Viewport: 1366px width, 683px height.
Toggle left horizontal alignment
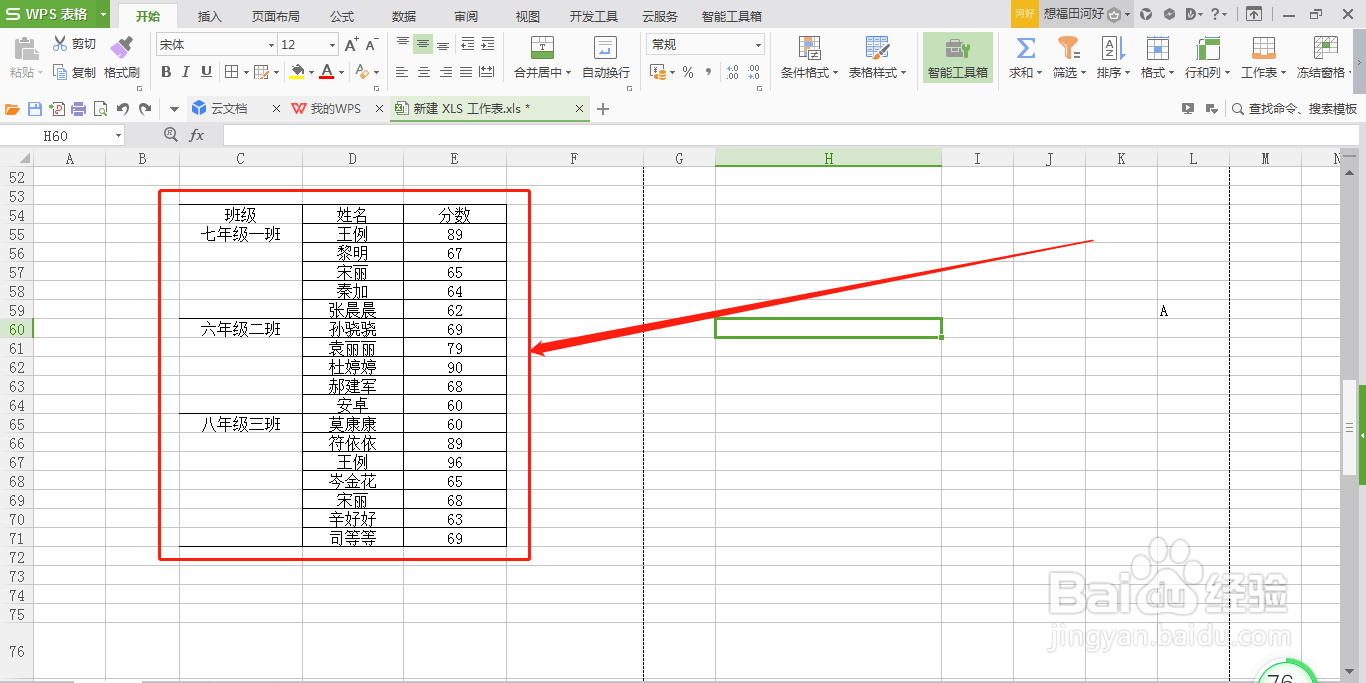point(402,72)
